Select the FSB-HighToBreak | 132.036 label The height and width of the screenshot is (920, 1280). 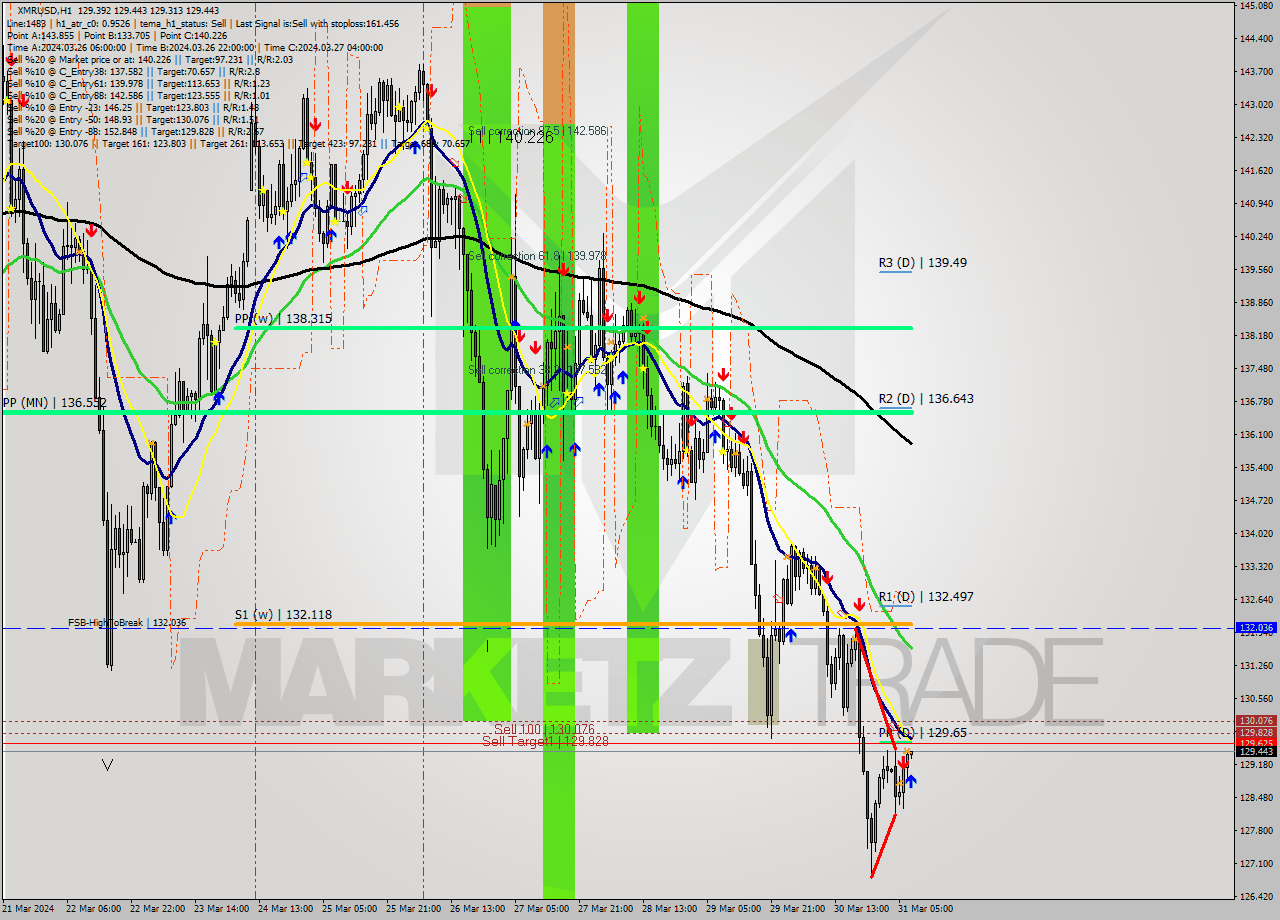click(x=127, y=623)
